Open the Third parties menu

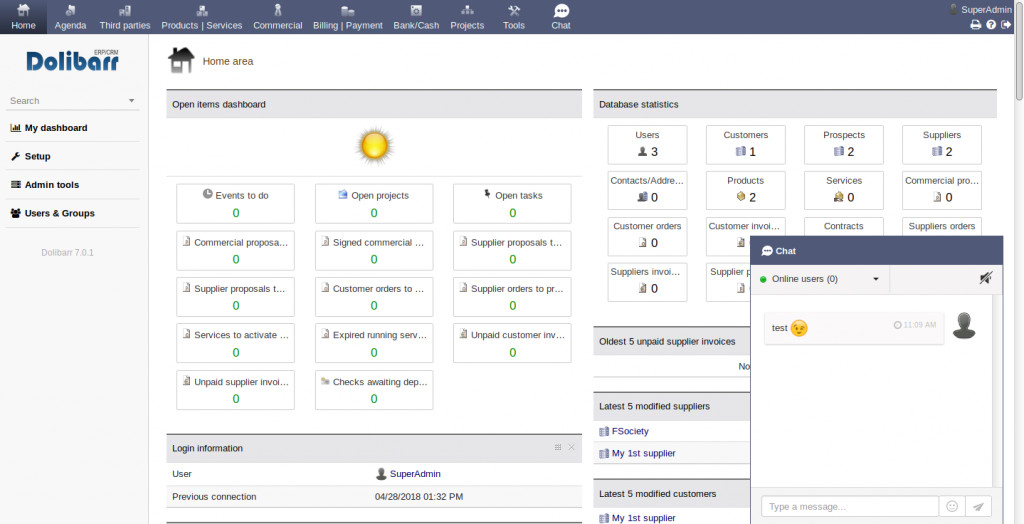[x=124, y=17]
